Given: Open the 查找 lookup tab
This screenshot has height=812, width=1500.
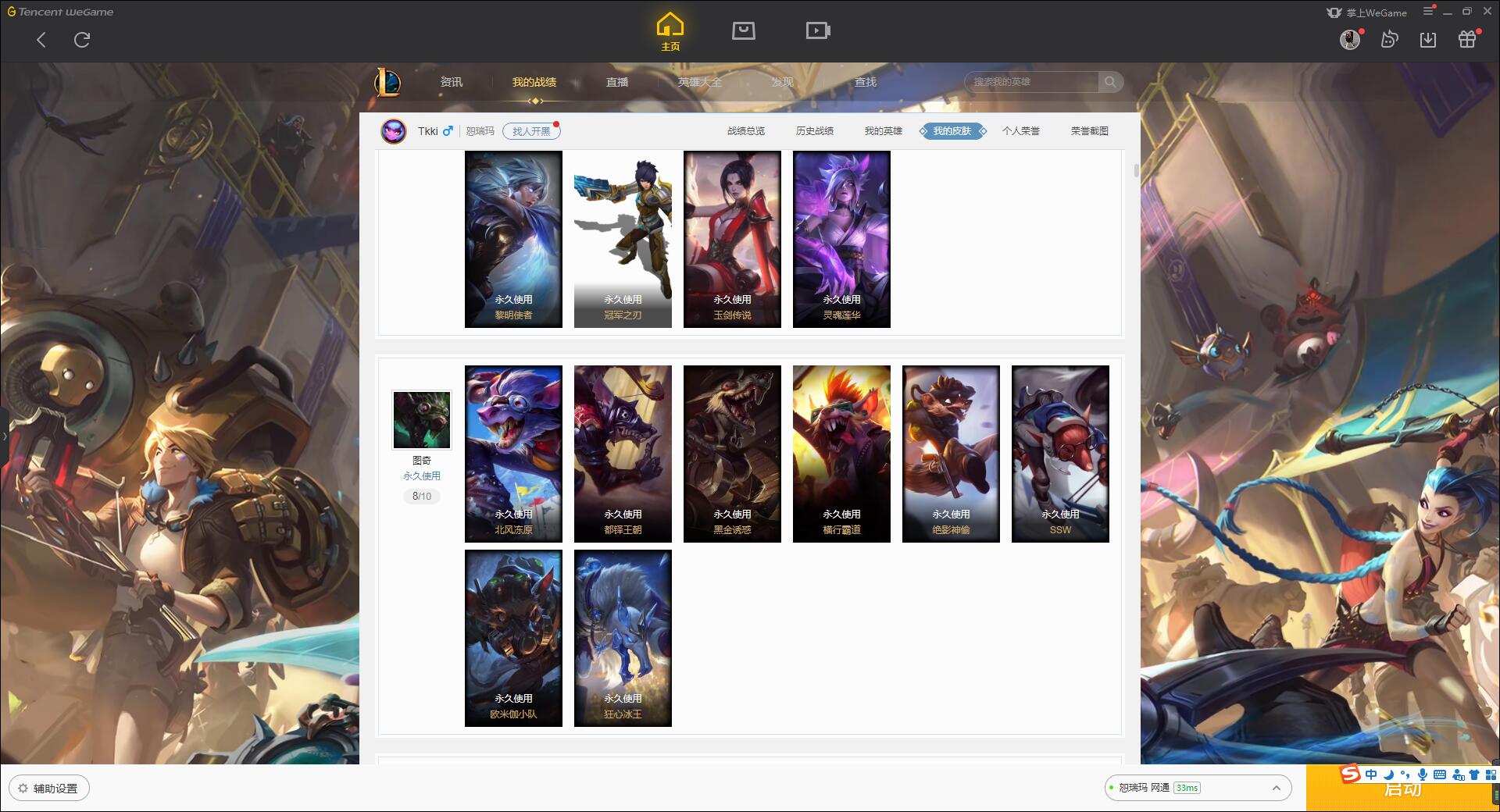Looking at the screenshot, I should [x=866, y=82].
